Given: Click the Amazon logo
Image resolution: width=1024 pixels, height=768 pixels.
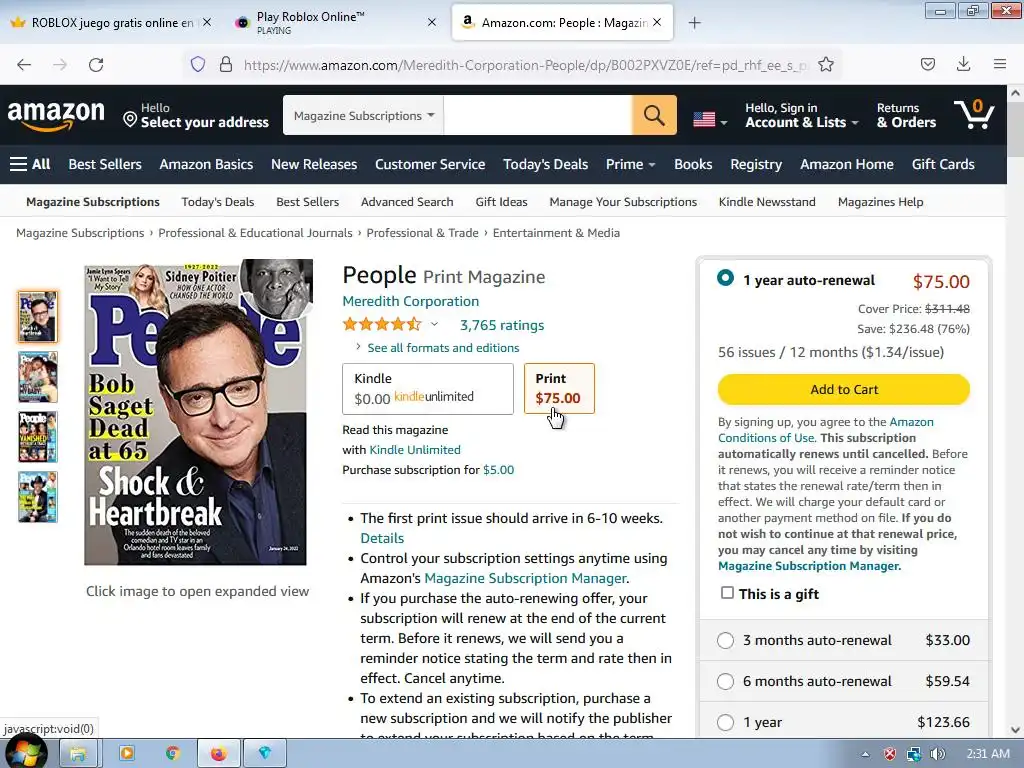Looking at the screenshot, I should (x=56, y=115).
